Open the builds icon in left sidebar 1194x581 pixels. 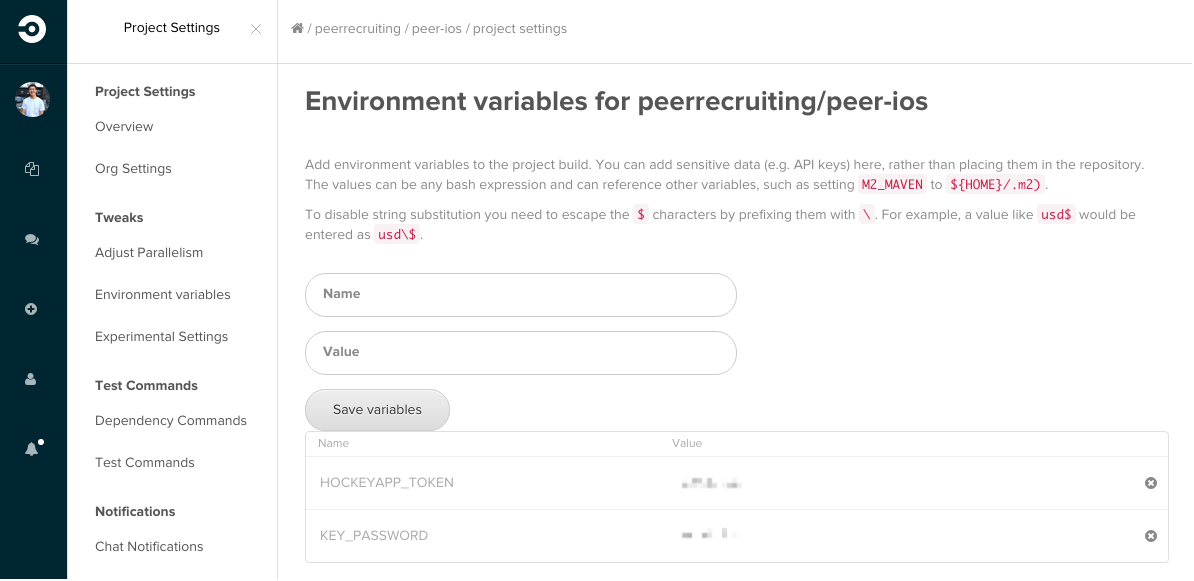click(x=32, y=170)
